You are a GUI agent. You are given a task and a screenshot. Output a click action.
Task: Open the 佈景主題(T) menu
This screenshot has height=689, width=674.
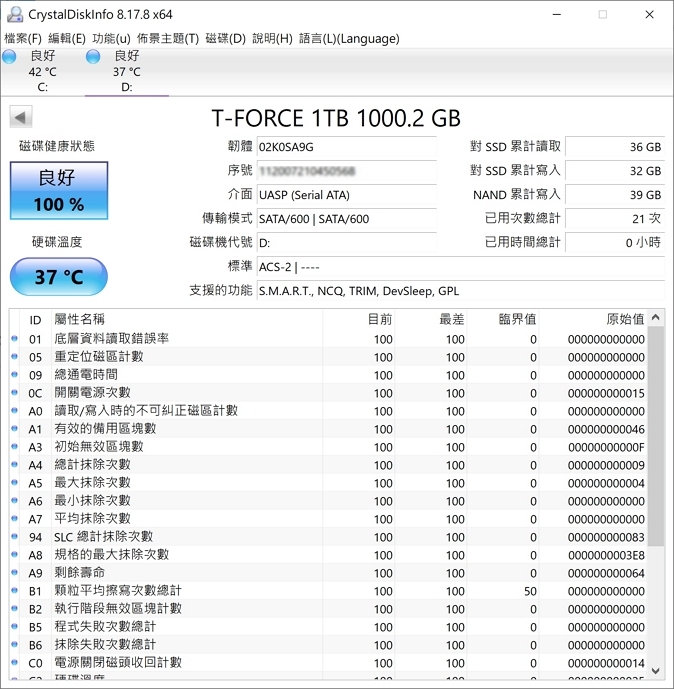coord(168,38)
